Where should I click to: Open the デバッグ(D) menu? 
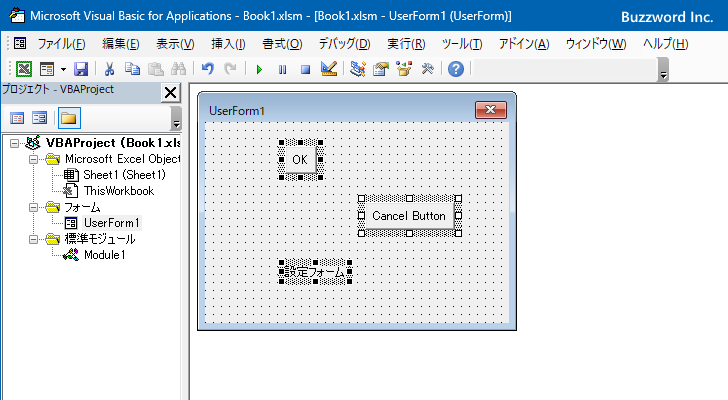click(344, 44)
